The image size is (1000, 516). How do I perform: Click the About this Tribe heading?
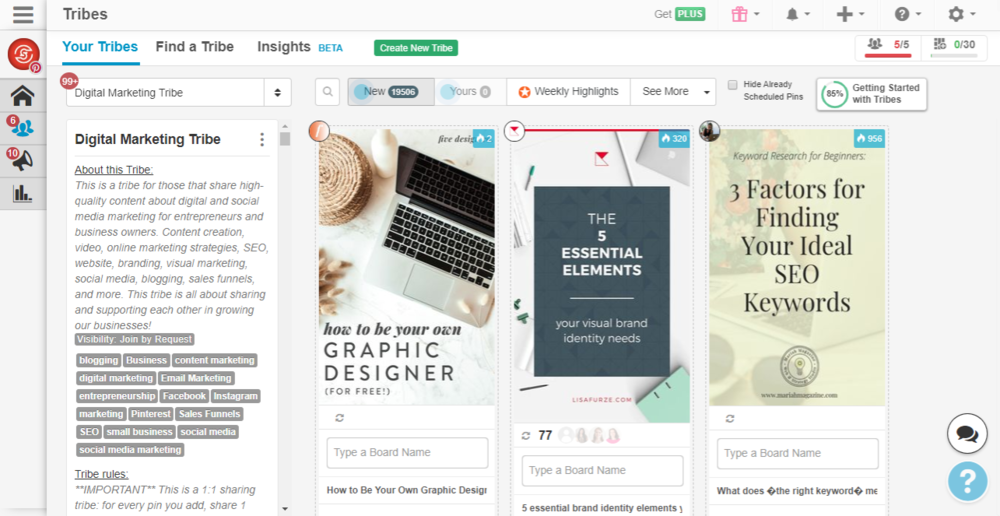pyautogui.click(x=114, y=170)
